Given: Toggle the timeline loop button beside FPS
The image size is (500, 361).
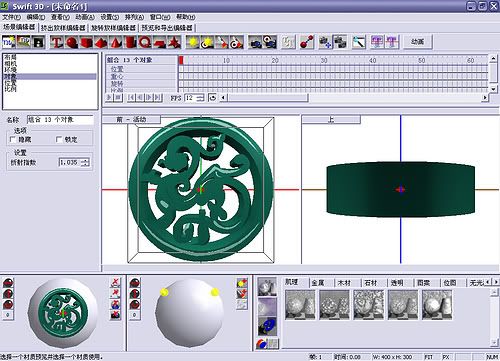Looking at the screenshot, I should 212,98.
